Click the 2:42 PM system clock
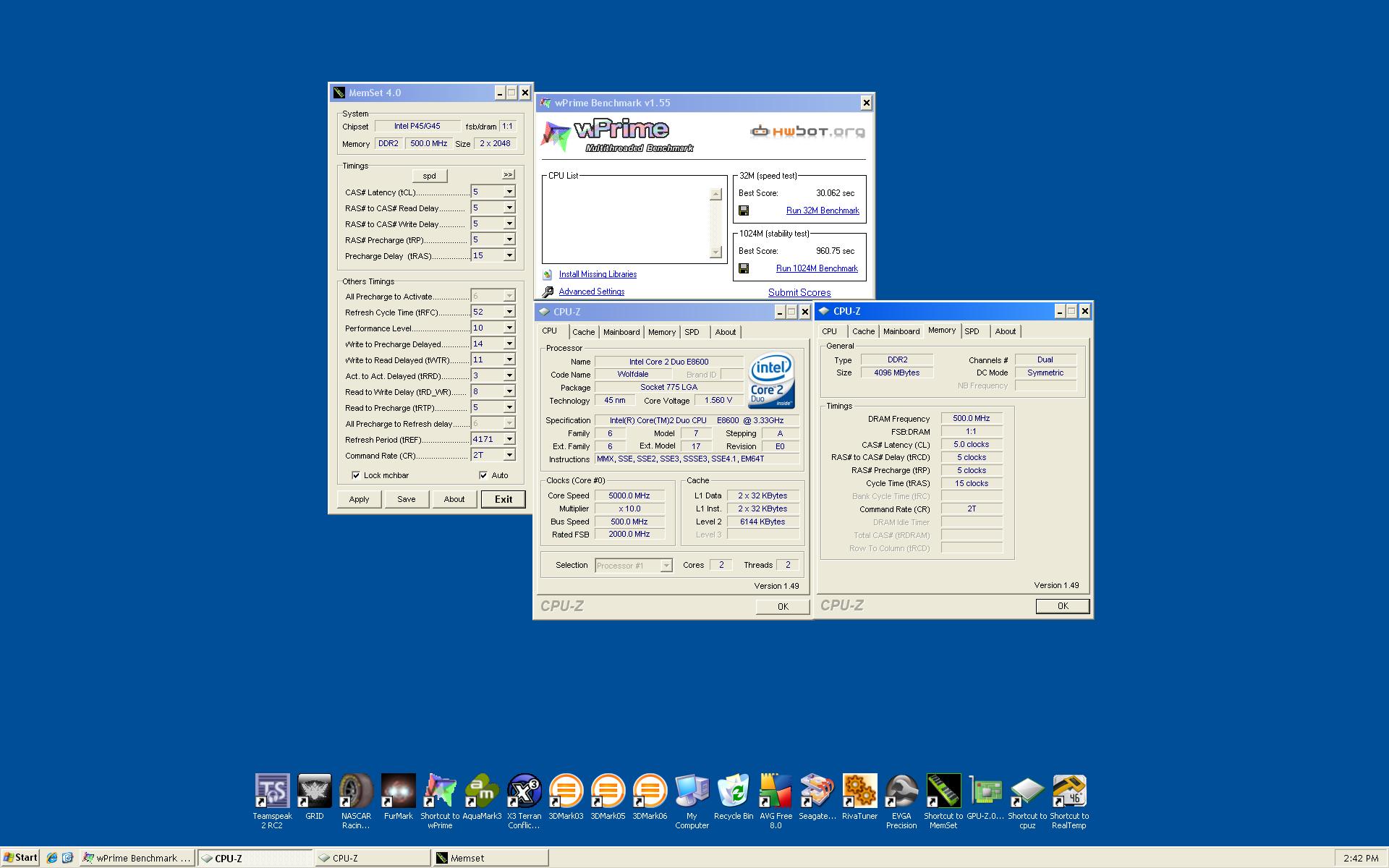1389x868 pixels. [1361, 859]
